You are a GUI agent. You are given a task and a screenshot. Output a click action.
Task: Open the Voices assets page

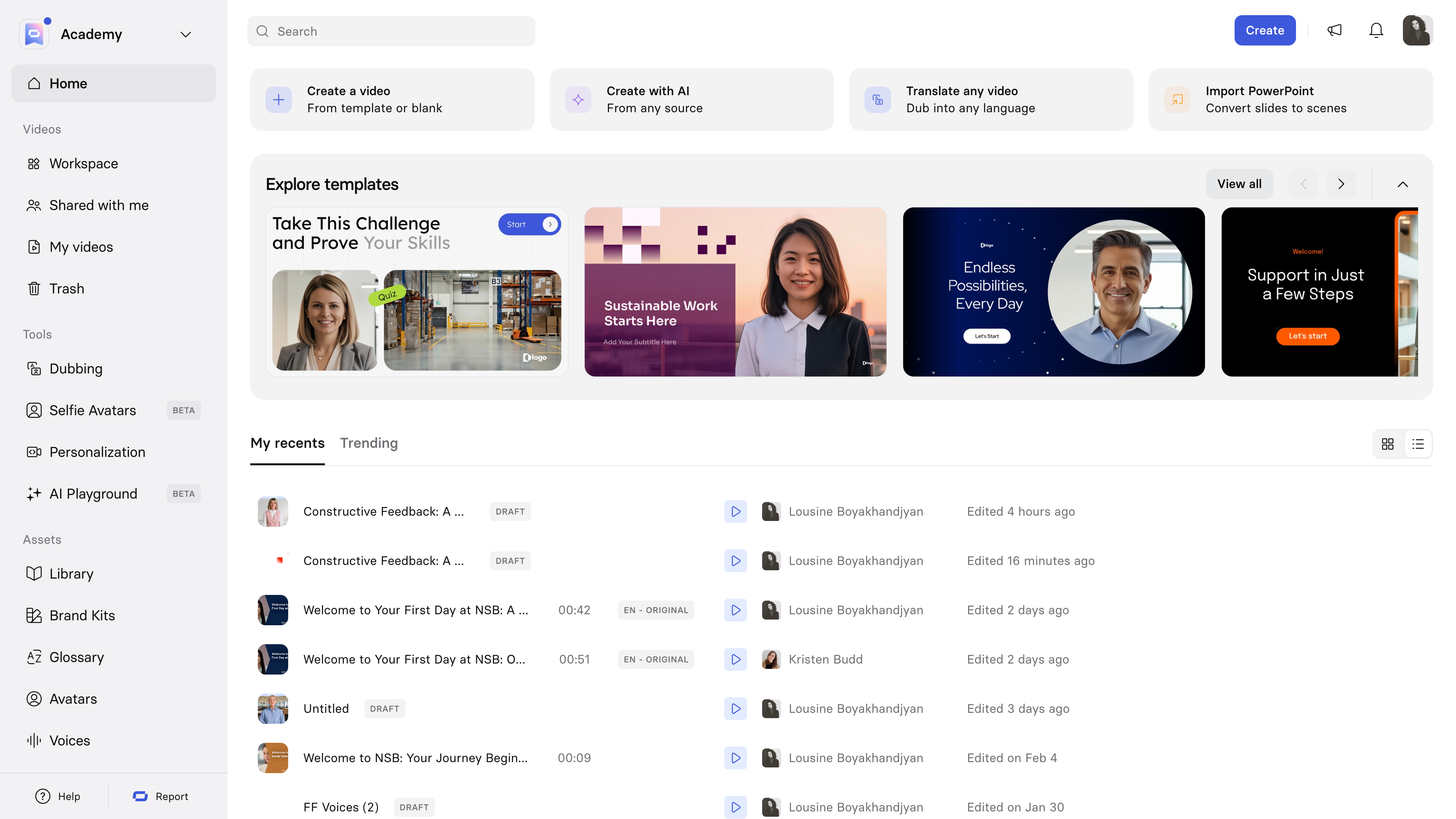coord(69,741)
